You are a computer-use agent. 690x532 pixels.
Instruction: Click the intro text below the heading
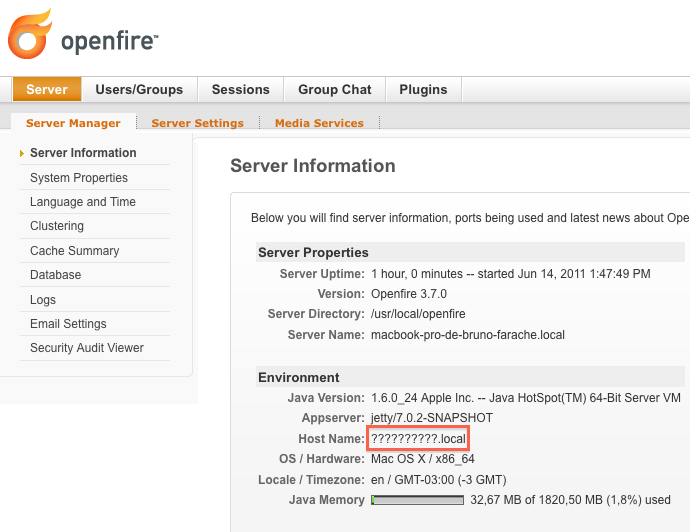coord(470,218)
